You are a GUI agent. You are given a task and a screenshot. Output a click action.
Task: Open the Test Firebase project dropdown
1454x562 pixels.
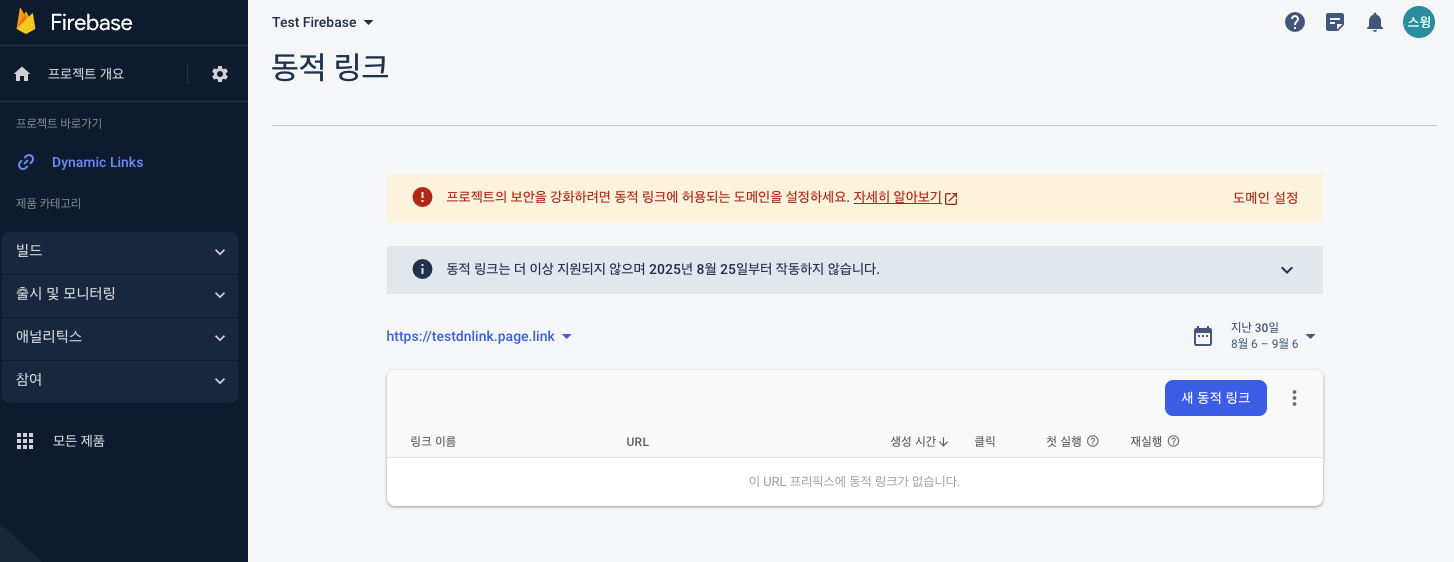click(323, 22)
